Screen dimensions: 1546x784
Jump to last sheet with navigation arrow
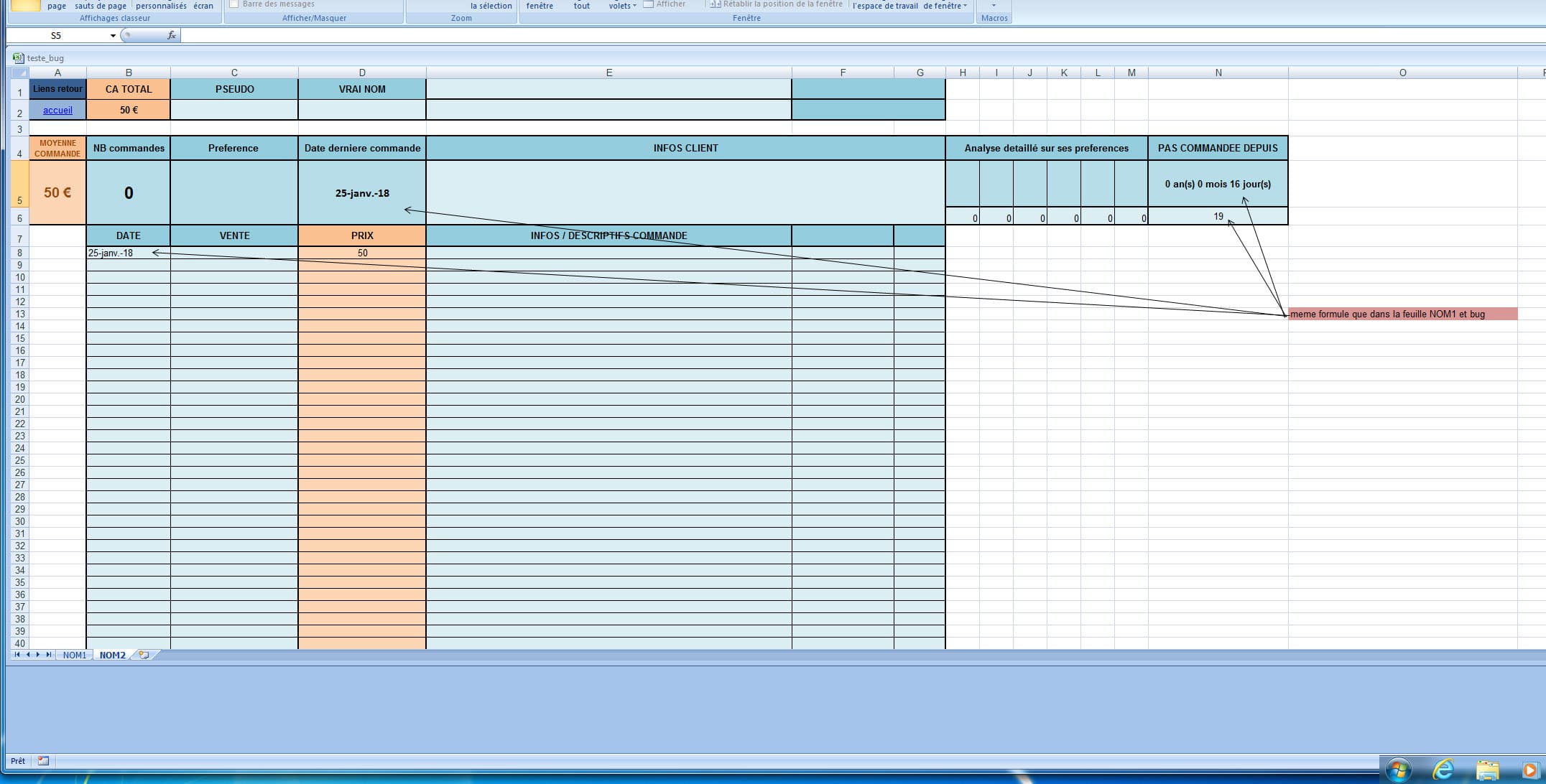point(48,655)
